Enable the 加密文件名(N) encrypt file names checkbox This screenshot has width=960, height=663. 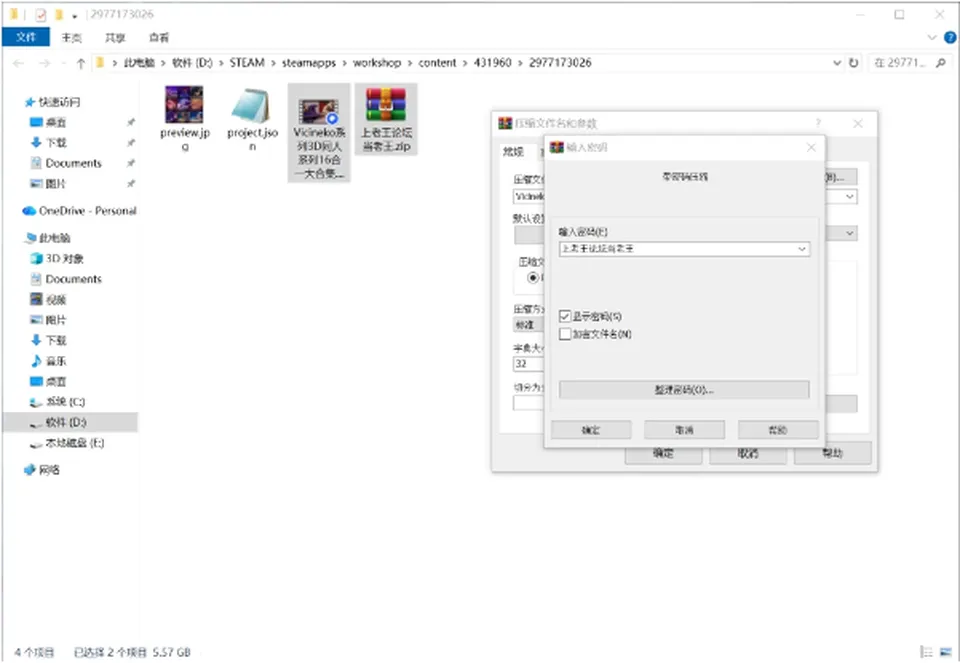564,334
